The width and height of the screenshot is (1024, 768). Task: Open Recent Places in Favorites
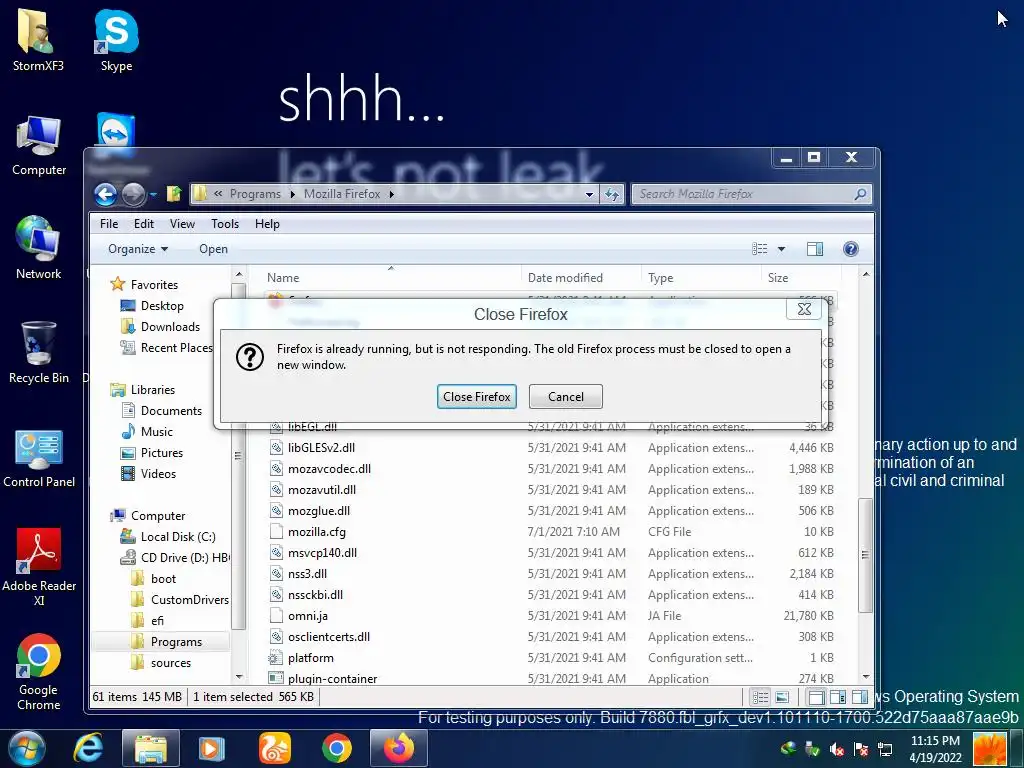176,347
